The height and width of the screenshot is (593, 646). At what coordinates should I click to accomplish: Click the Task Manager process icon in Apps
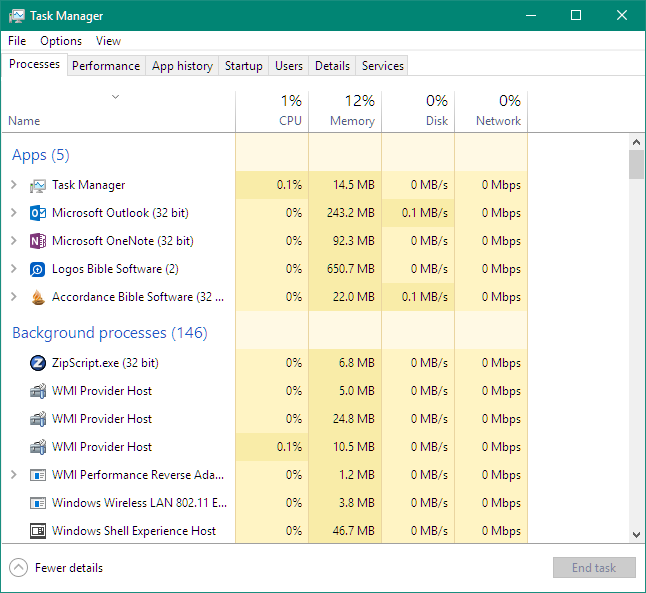[38, 185]
